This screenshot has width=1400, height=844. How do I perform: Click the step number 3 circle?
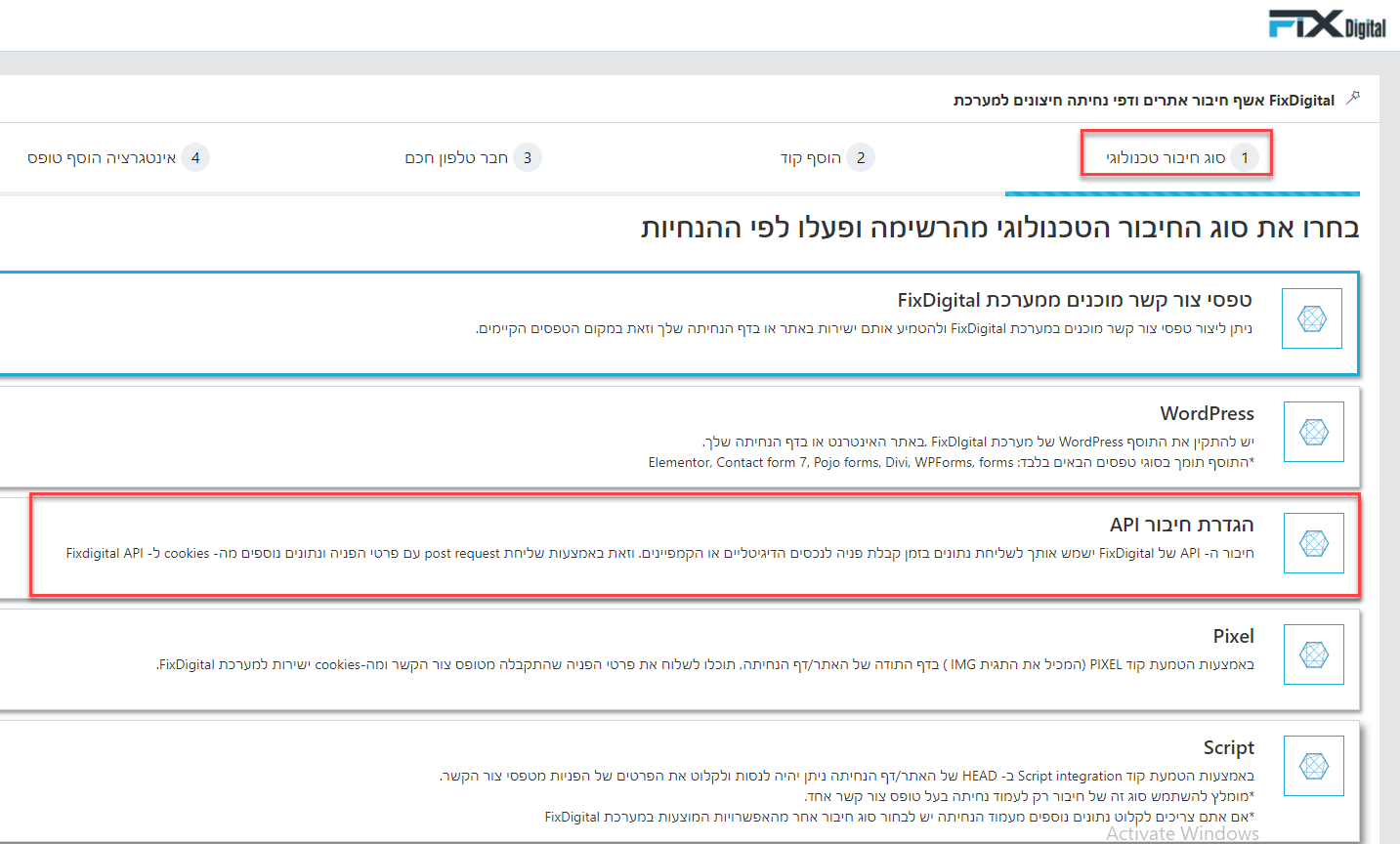528,157
